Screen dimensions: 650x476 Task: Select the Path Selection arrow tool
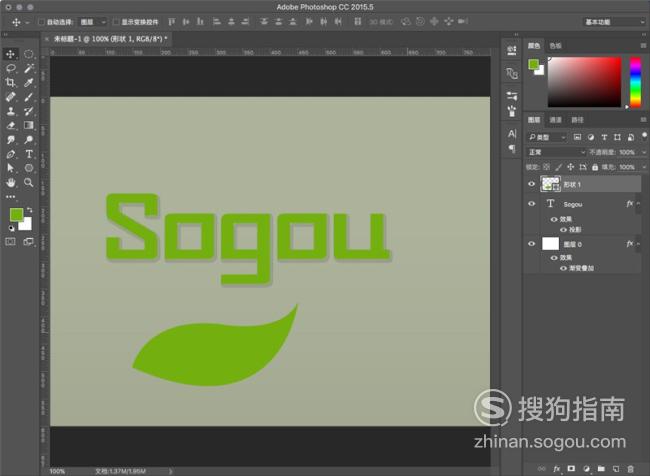(x=10, y=168)
